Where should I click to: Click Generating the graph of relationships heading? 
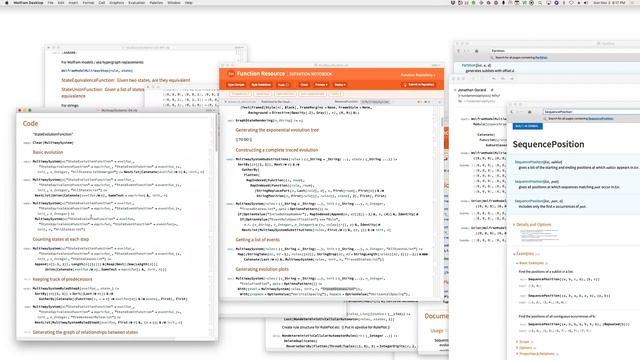[x=85, y=332]
